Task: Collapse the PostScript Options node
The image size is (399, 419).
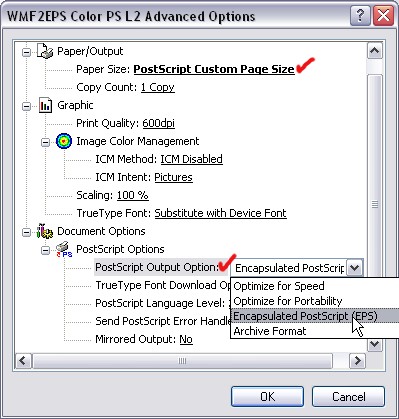Action: point(45,250)
